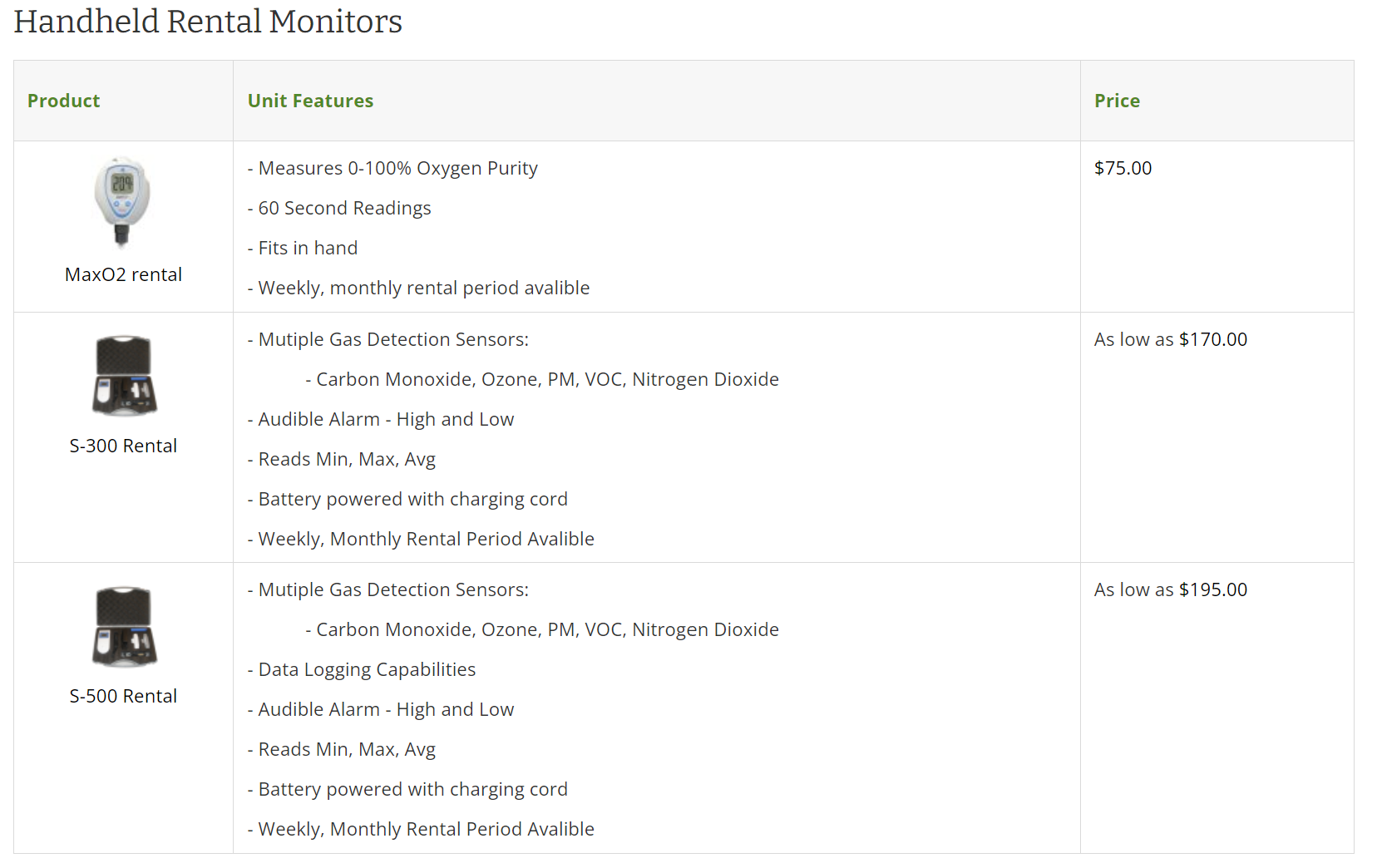Select the $195.00 price for S-500
This screenshot has height=868, width=1377.
[x=1212, y=590]
